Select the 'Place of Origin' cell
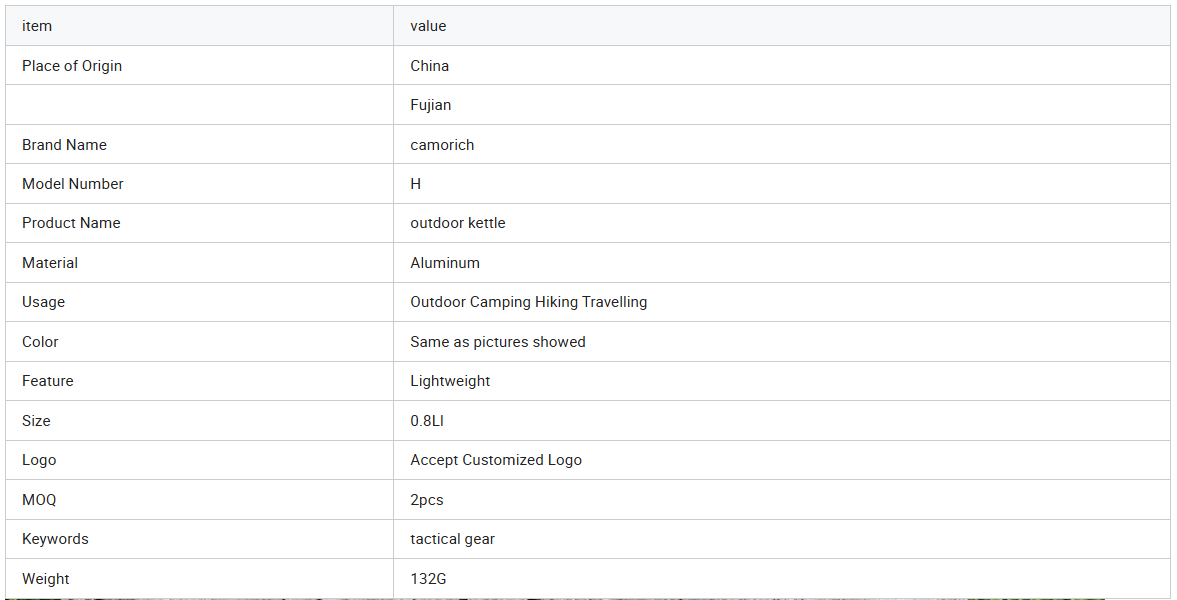The height and width of the screenshot is (600, 1177). click(72, 66)
